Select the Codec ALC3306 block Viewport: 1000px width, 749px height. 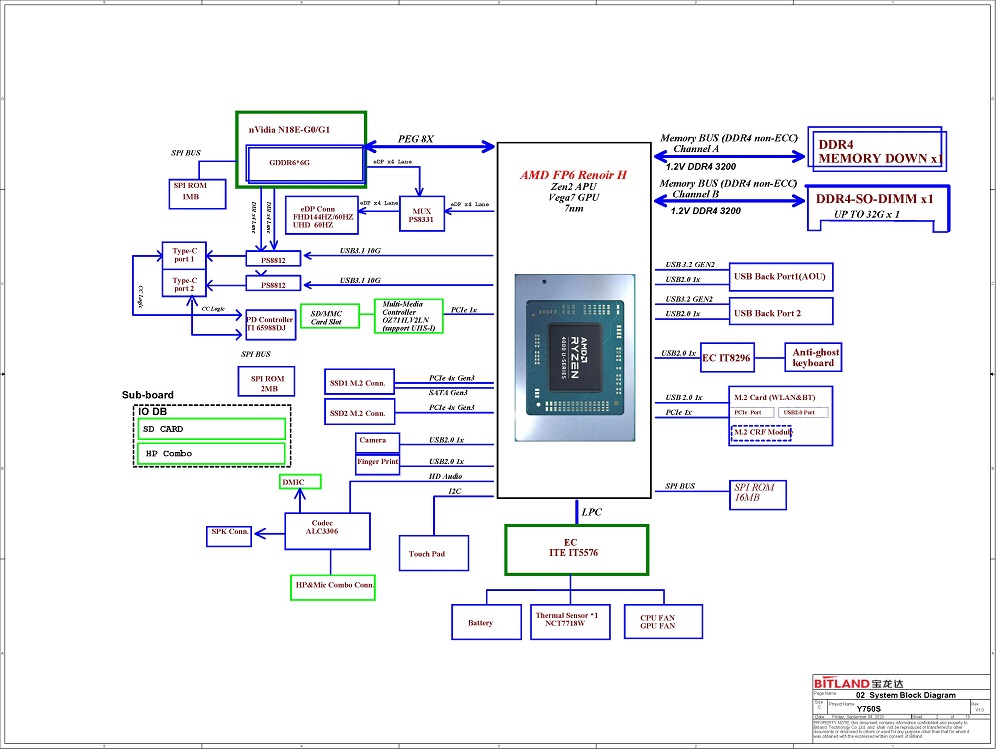click(x=327, y=531)
